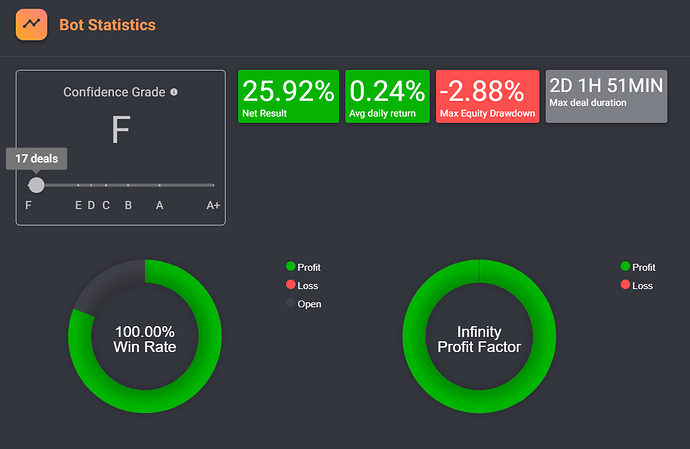This screenshot has height=449, width=690.
Task: Click the Confidence Grade info icon
Action: [174, 92]
